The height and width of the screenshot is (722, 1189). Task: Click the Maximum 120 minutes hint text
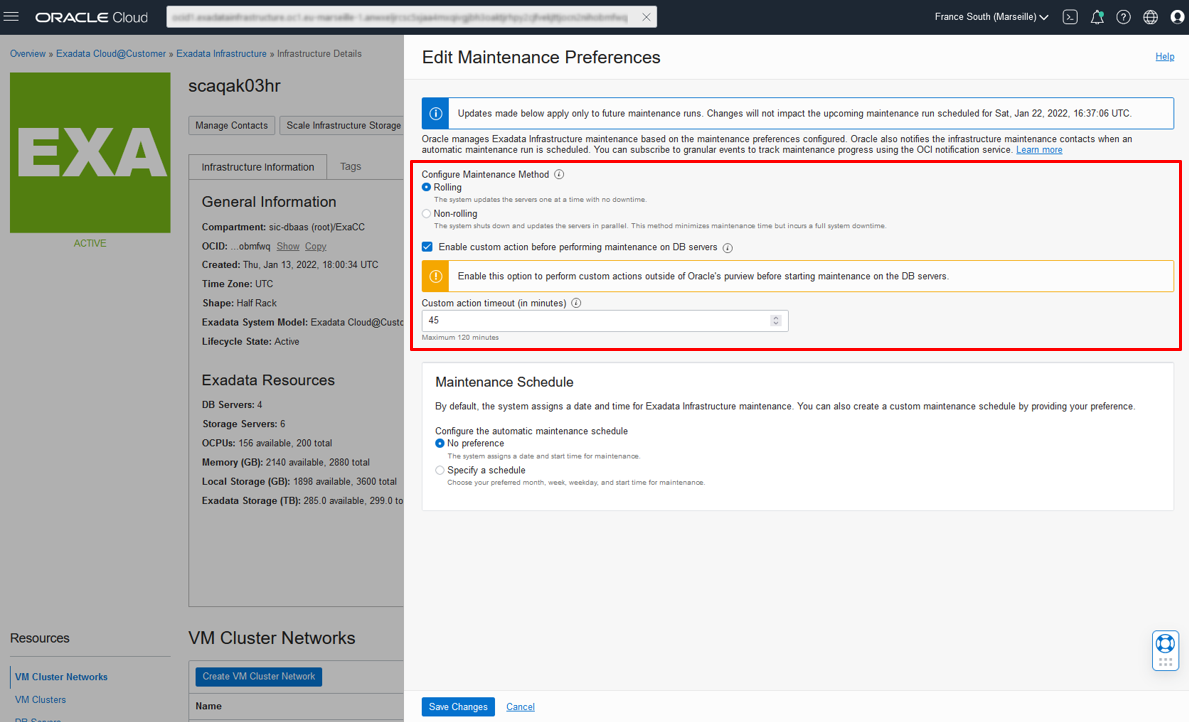tap(460, 337)
